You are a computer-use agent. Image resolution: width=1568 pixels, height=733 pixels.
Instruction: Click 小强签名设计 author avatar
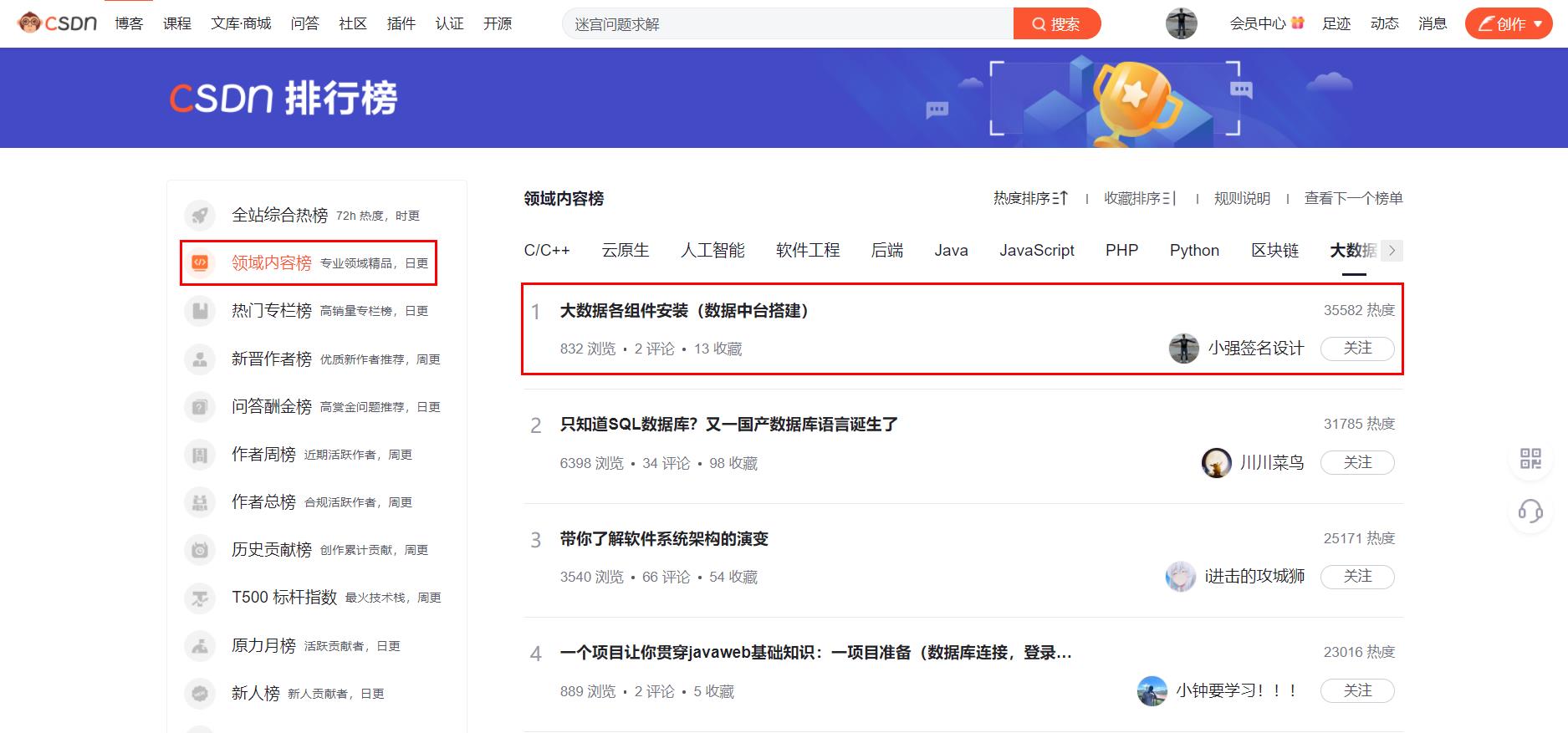[x=1183, y=349]
